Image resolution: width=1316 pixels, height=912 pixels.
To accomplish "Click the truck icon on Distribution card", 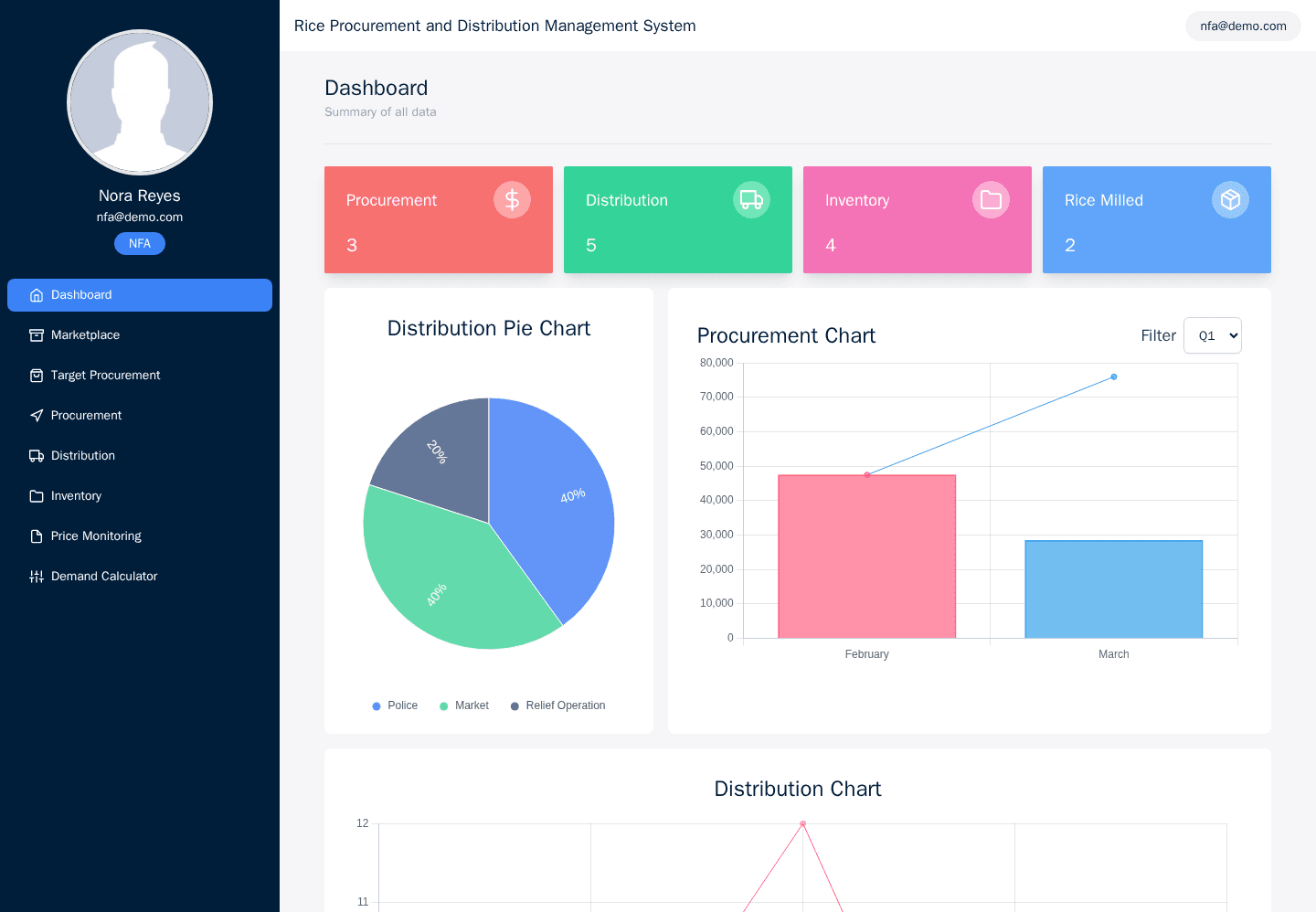I will [752, 199].
